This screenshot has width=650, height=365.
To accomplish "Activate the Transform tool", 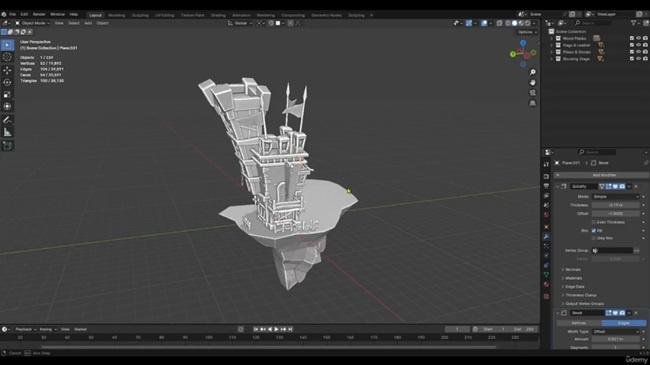I will coord(7,107).
